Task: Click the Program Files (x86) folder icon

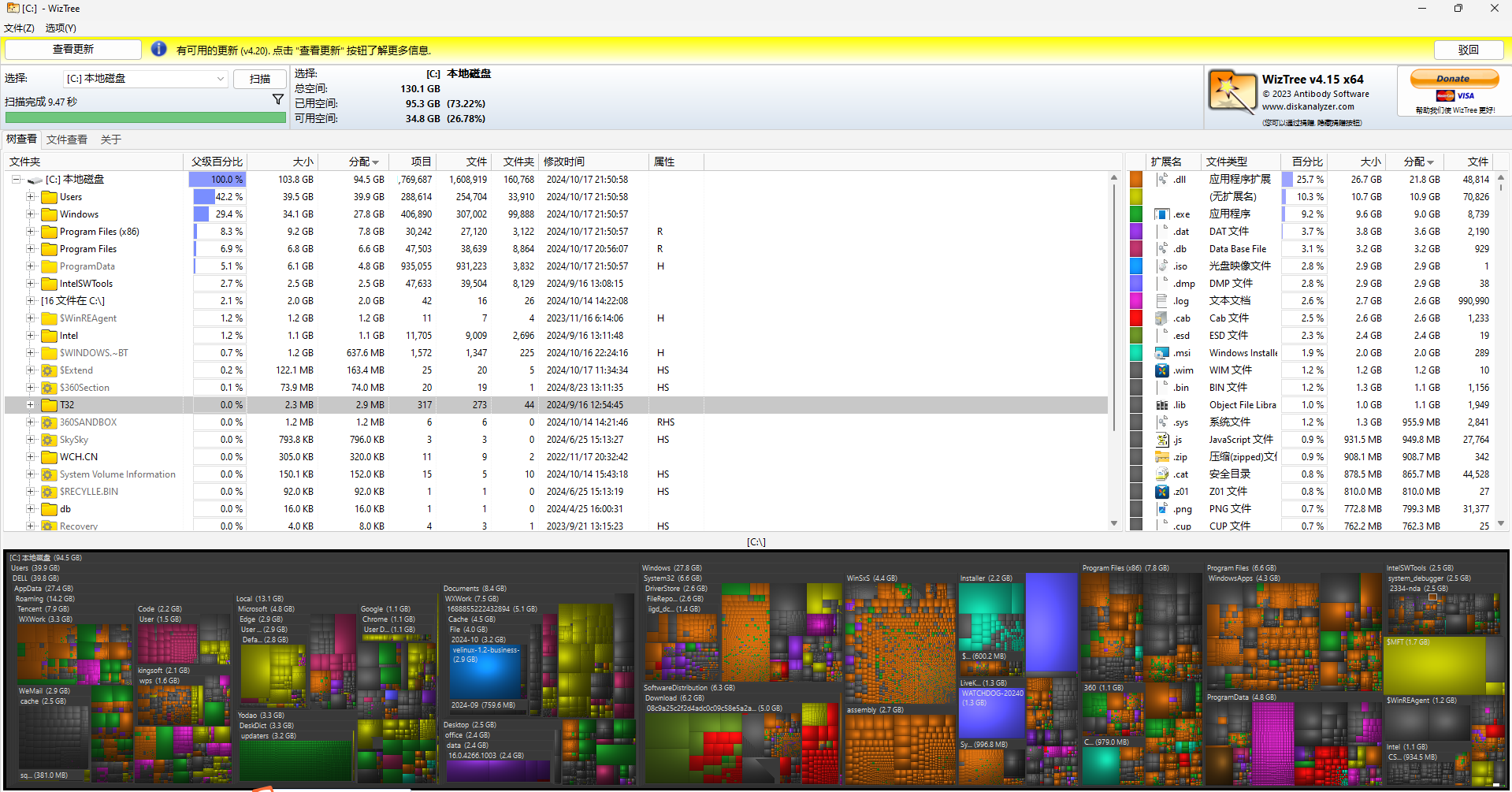Action: click(x=49, y=232)
